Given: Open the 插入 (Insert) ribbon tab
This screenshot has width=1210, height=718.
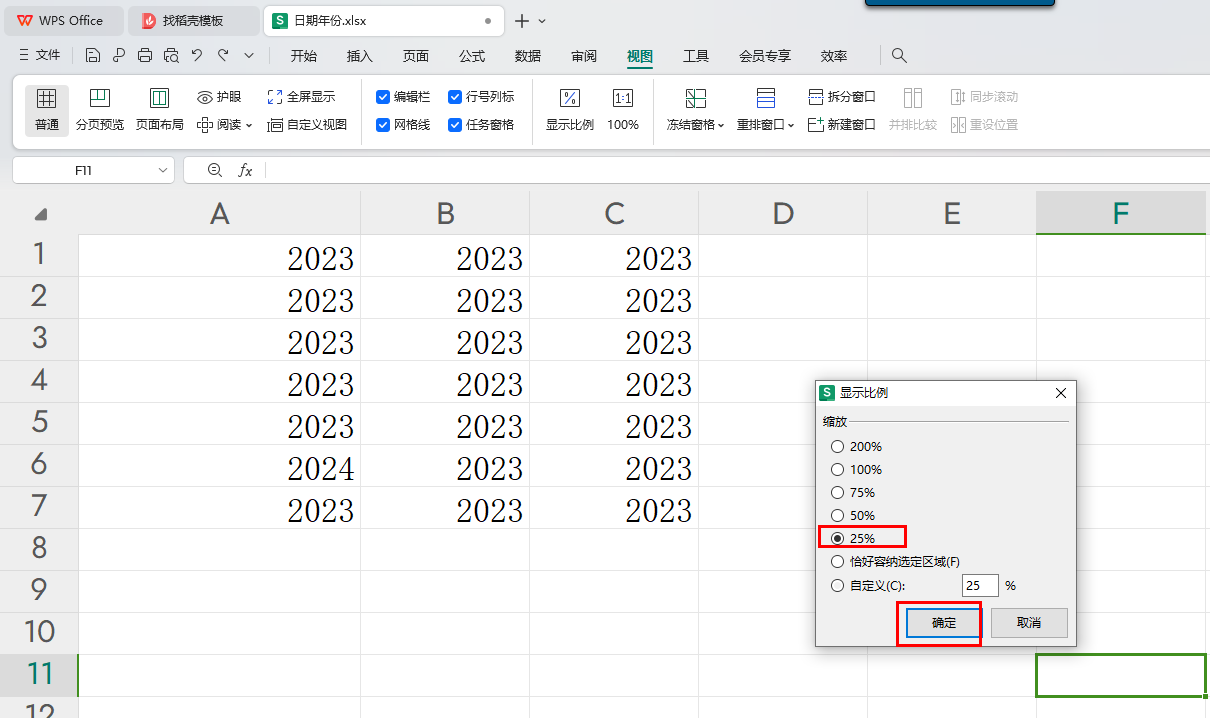Looking at the screenshot, I should coord(360,56).
